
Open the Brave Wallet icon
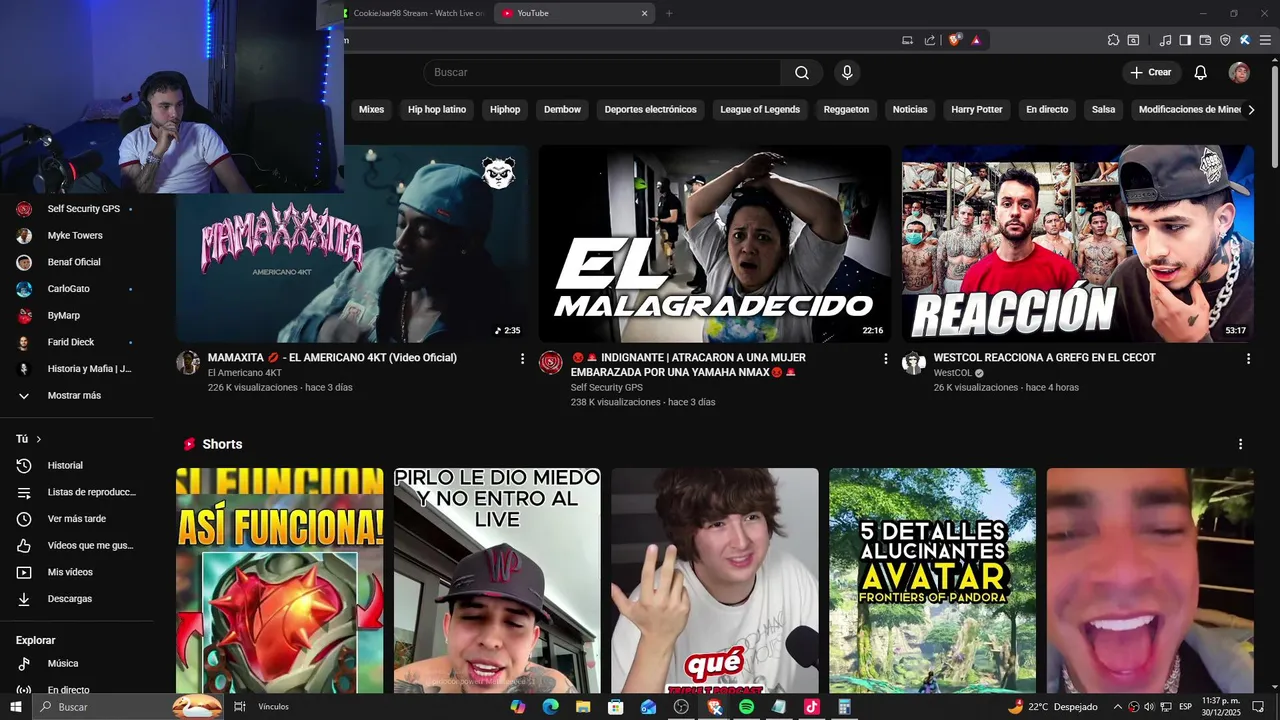(1205, 40)
